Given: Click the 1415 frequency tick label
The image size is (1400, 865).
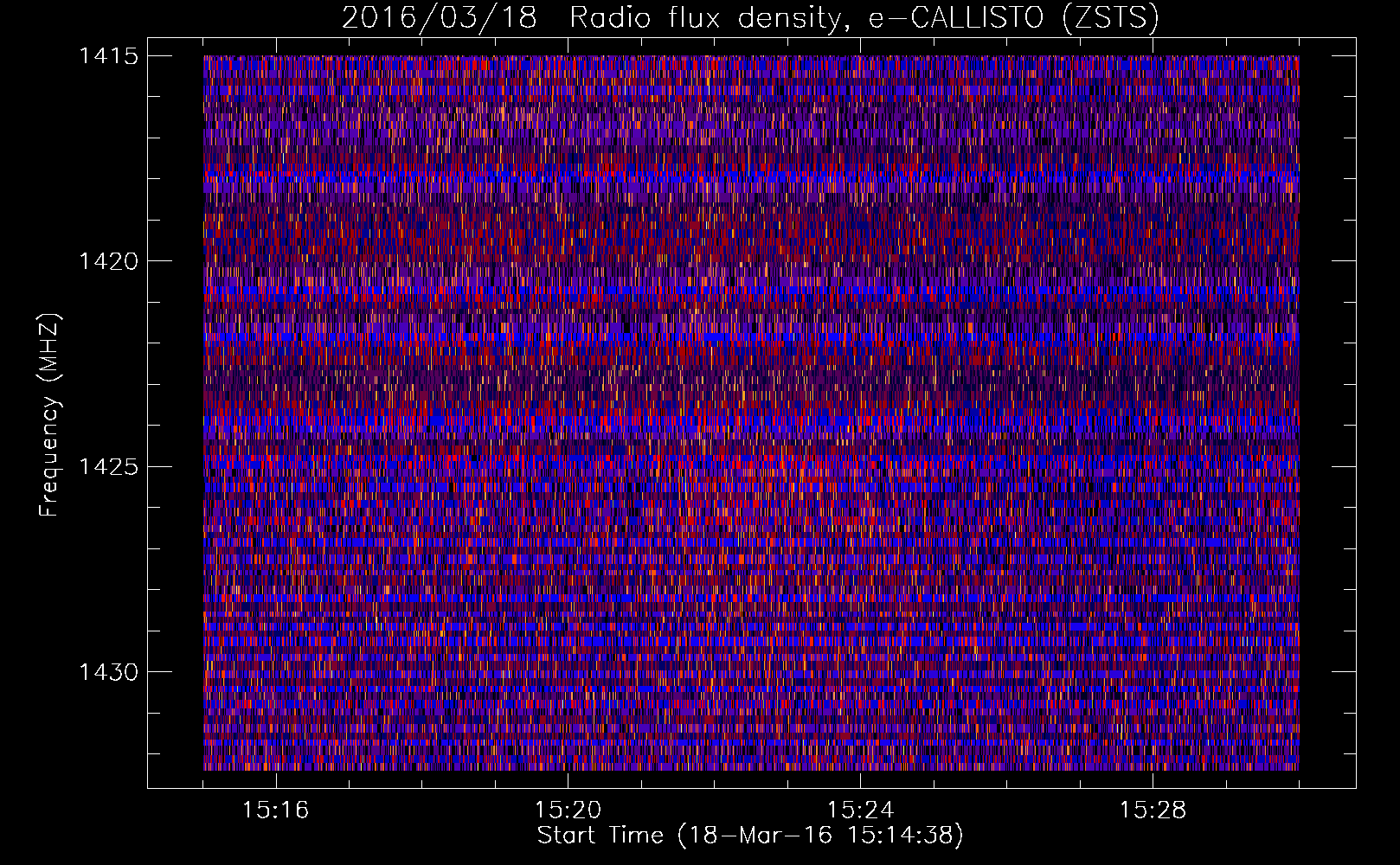Looking at the screenshot, I should tap(109, 56).
